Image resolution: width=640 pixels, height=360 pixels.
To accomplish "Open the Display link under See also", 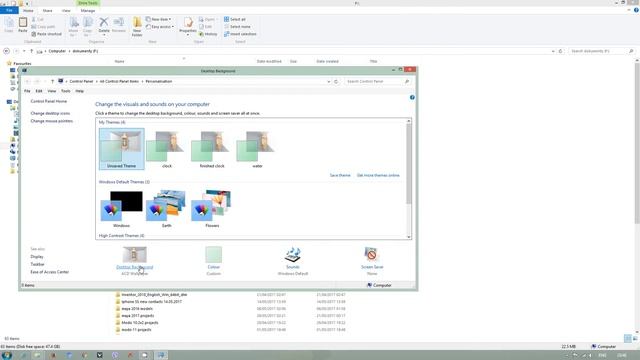I will point(37,257).
